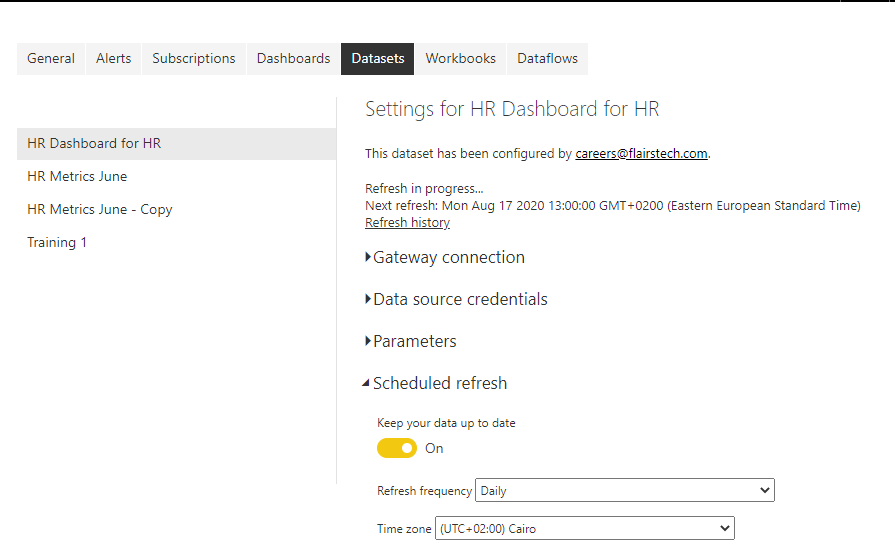Open the Time zone Cairo dropdown
The image size is (895, 559).
click(584, 528)
